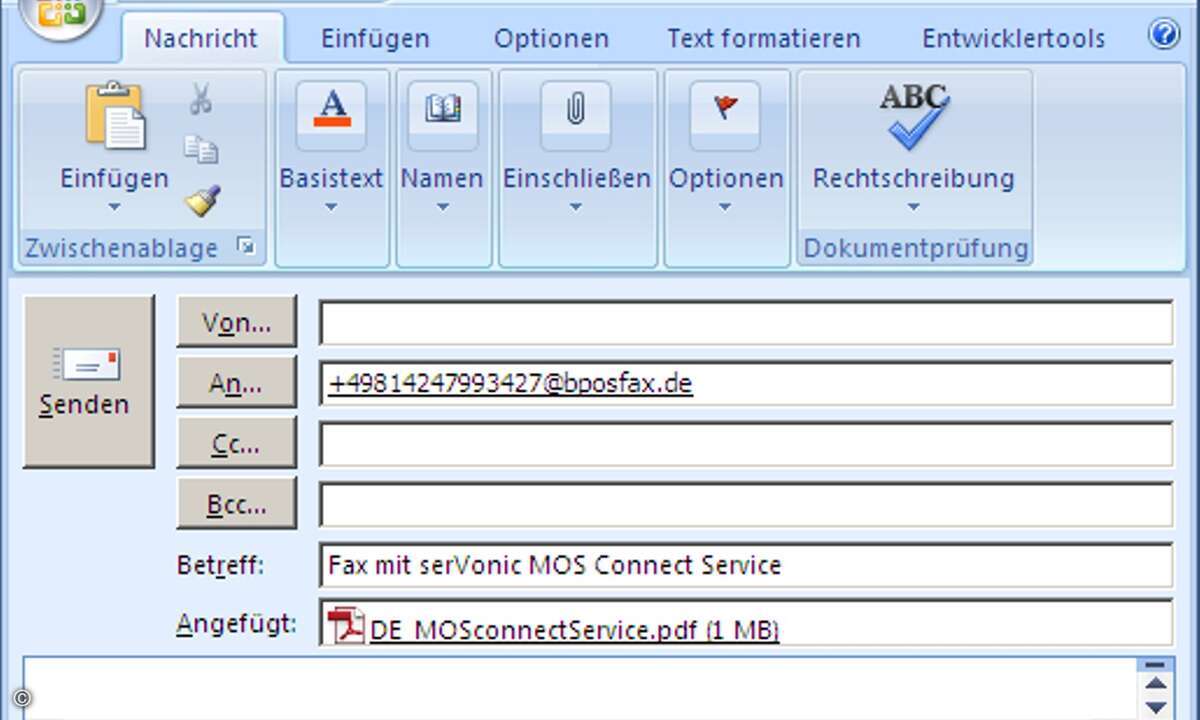Expand the Optionen group dropdown arrow

pos(725,207)
